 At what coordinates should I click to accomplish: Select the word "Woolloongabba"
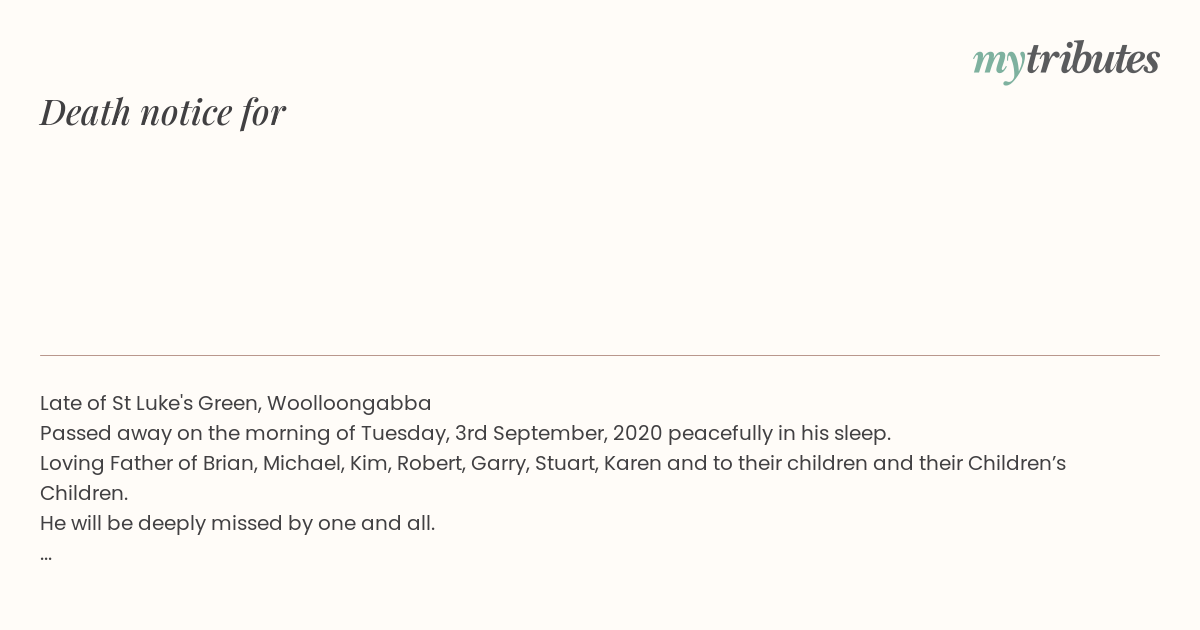tap(349, 404)
